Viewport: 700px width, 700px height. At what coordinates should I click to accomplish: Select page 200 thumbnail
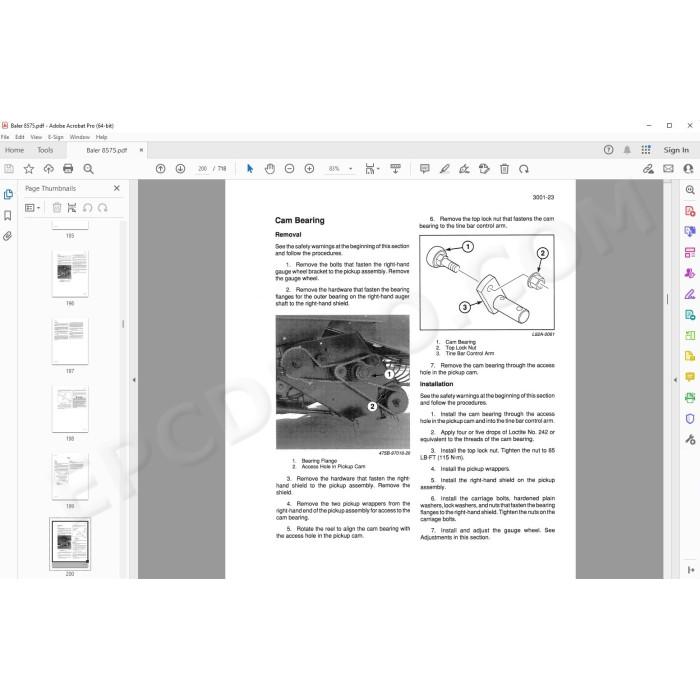click(70, 544)
